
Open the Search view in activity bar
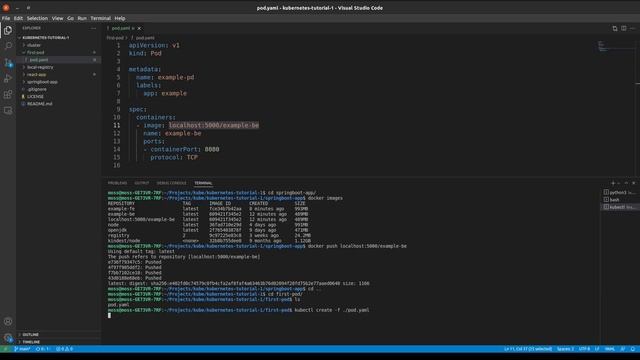point(8,46)
